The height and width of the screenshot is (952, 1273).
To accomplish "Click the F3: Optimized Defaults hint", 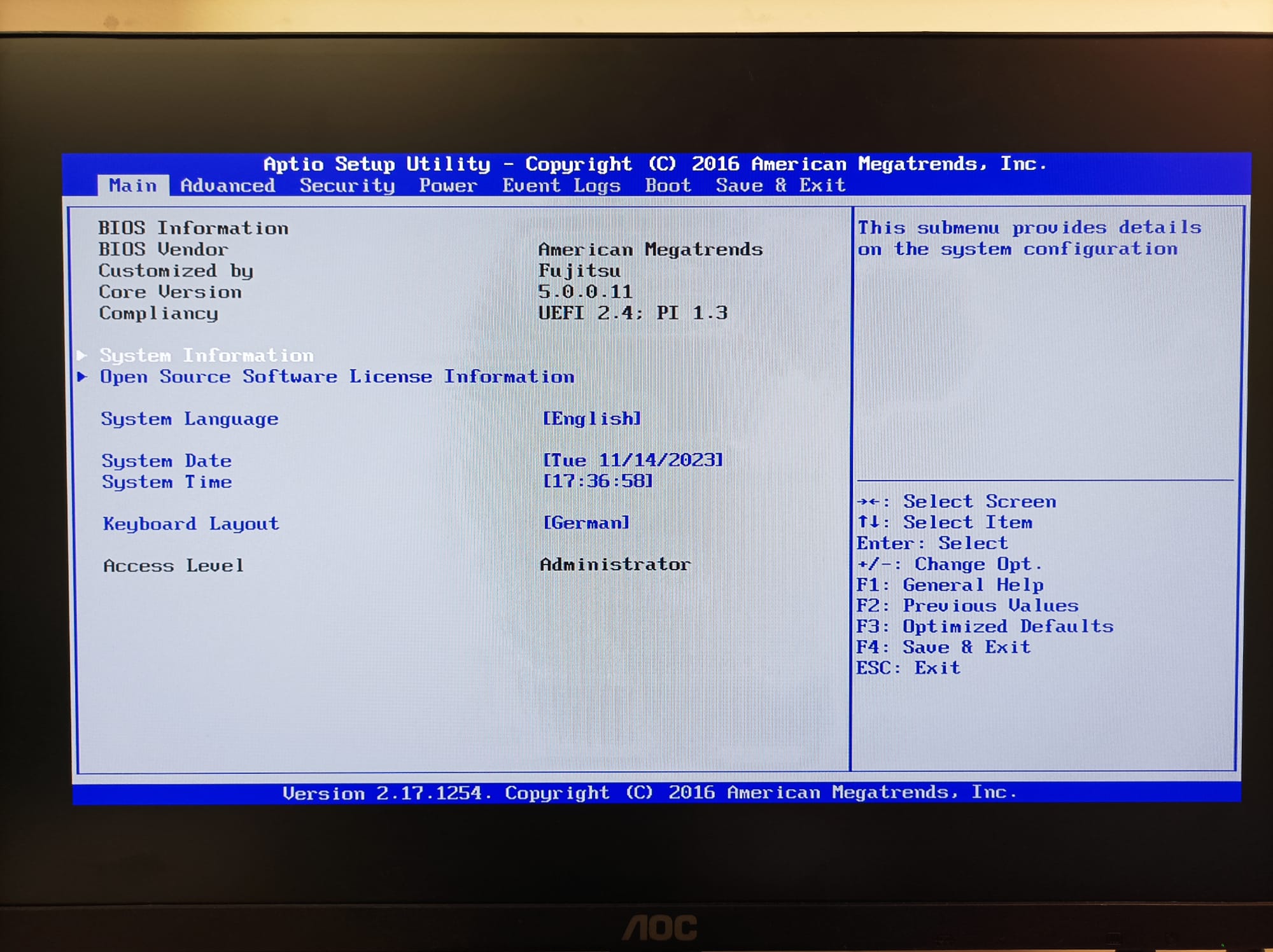I will pos(985,626).
